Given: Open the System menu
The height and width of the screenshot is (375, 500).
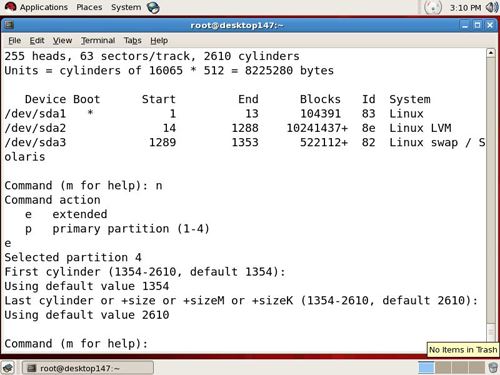Looking at the screenshot, I should pyautogui.click(x=126, y=7).
